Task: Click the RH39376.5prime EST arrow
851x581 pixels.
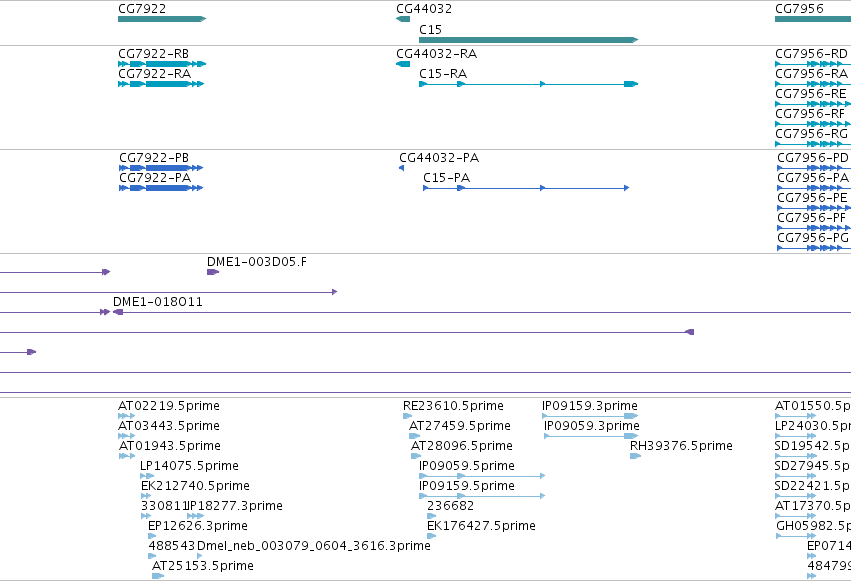Action: [636, 456]
